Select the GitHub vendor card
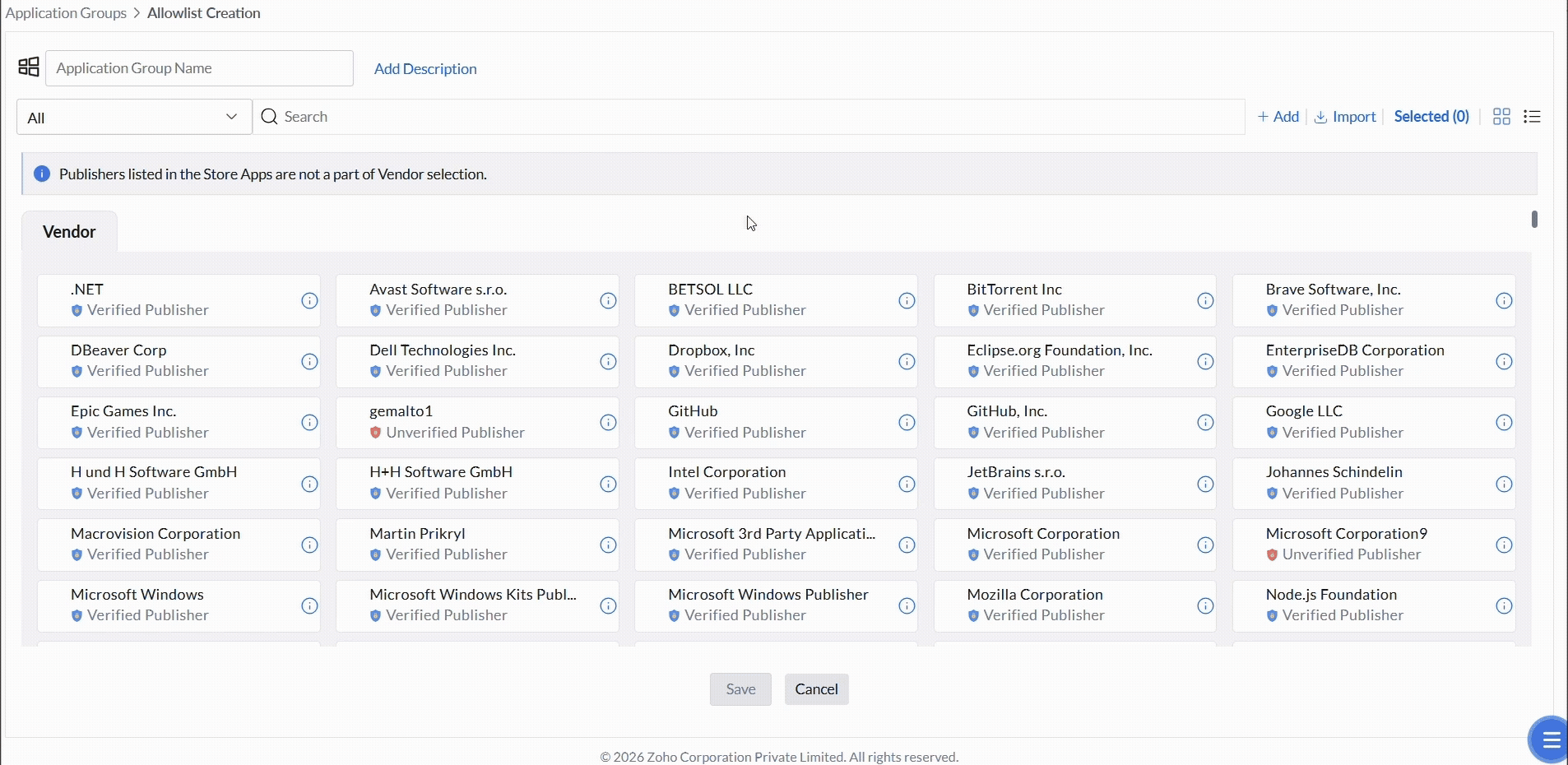Screen dimensions: 1568x765 click(776, 422)
